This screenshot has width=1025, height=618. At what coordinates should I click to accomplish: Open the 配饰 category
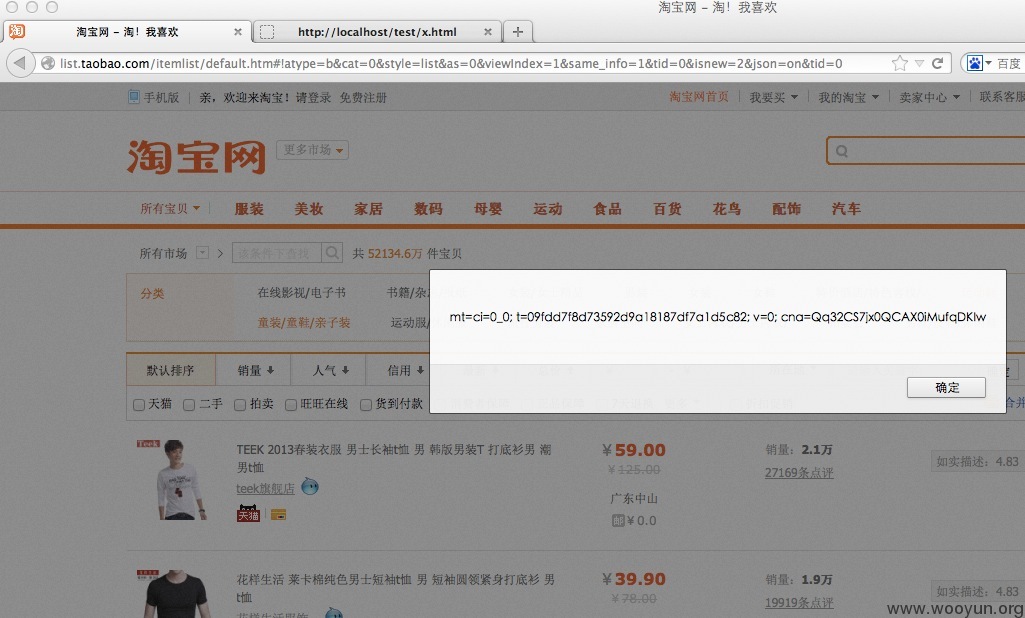[786, 209]
